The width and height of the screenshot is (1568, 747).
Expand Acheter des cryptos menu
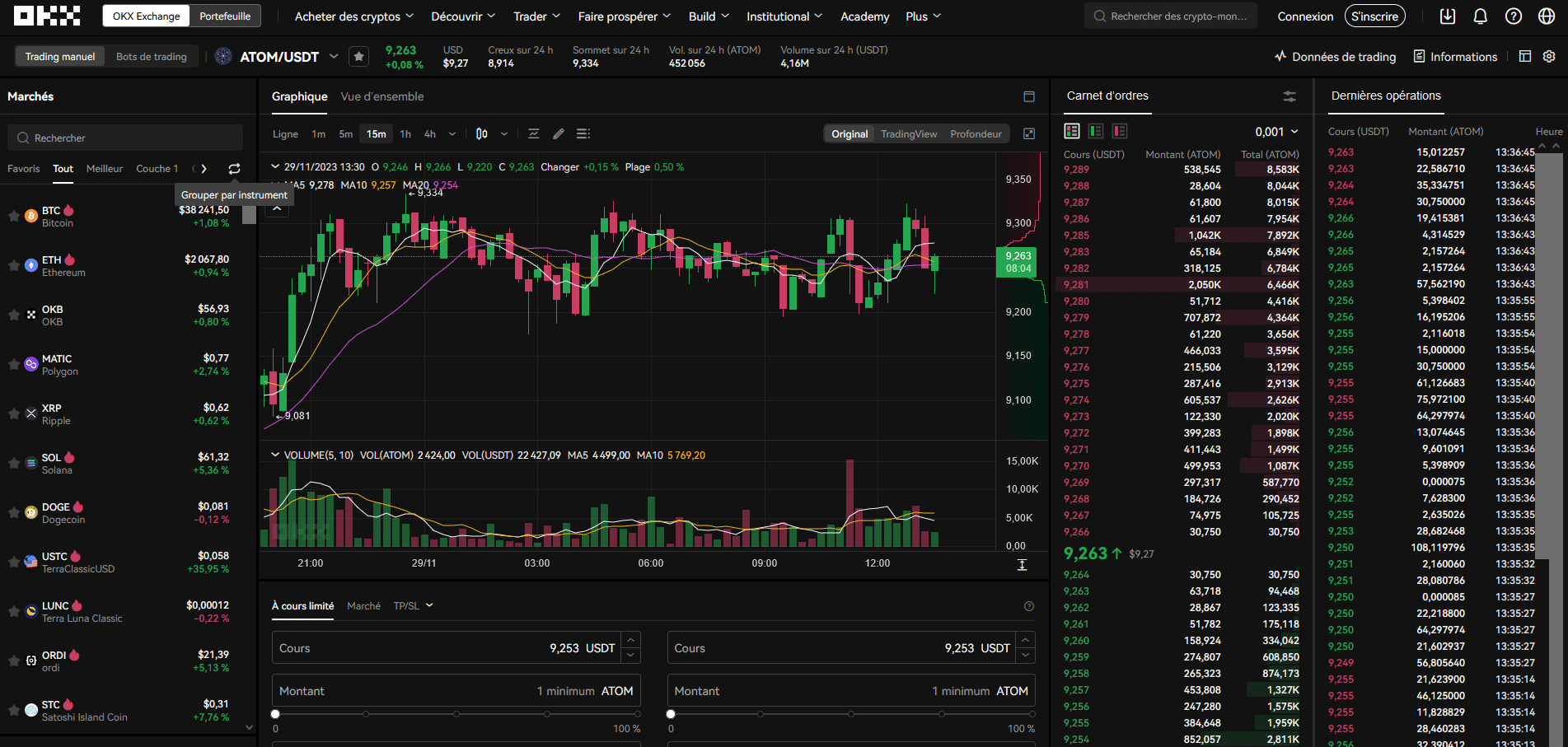point(354,16)
